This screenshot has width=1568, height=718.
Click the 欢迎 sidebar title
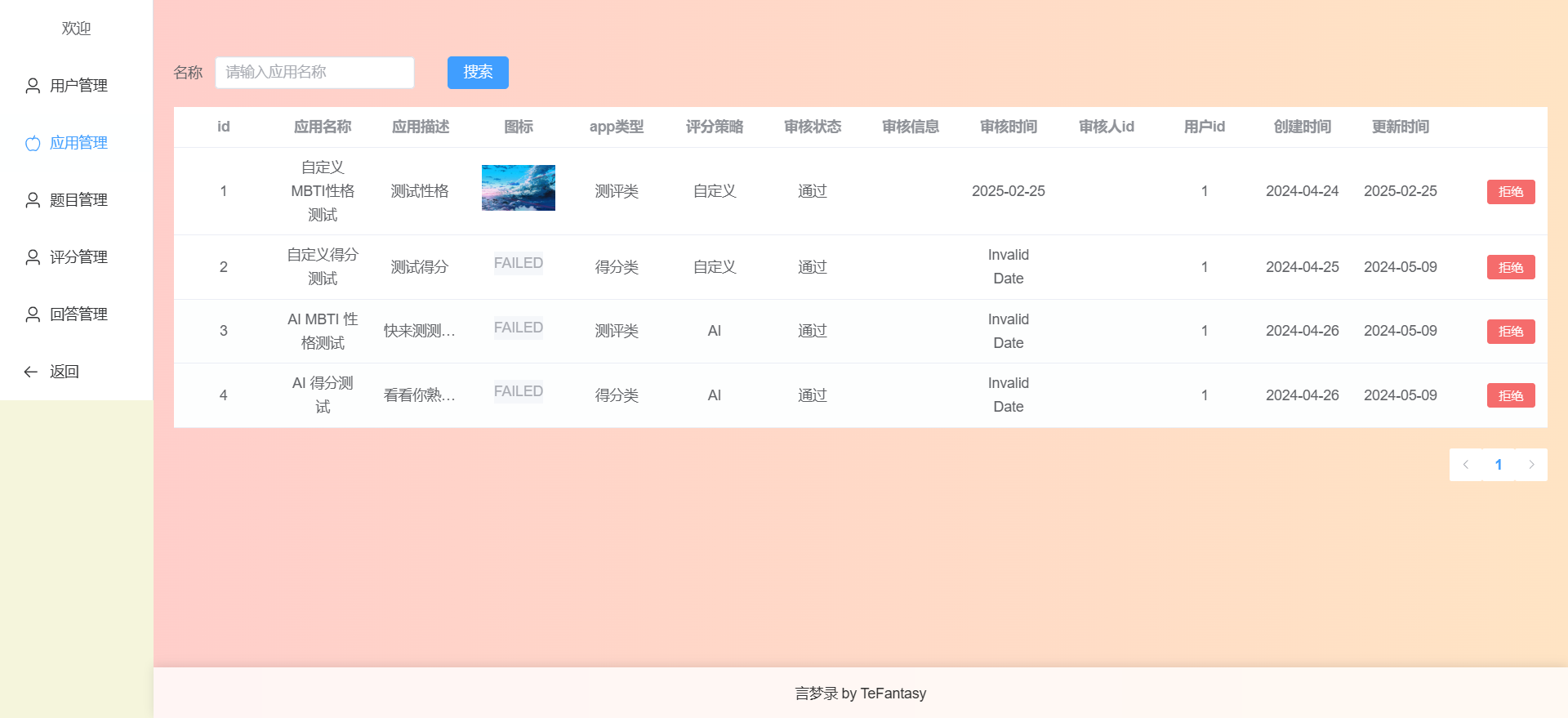(76, 29)
